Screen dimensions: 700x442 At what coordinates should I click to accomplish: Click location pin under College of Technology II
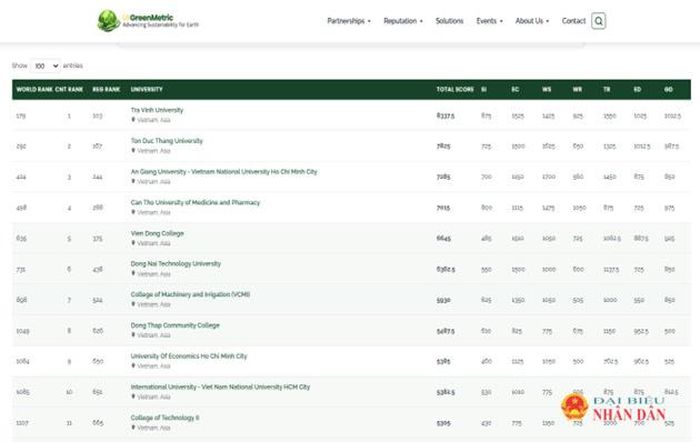pyautogui.click(x=133, y=427)
